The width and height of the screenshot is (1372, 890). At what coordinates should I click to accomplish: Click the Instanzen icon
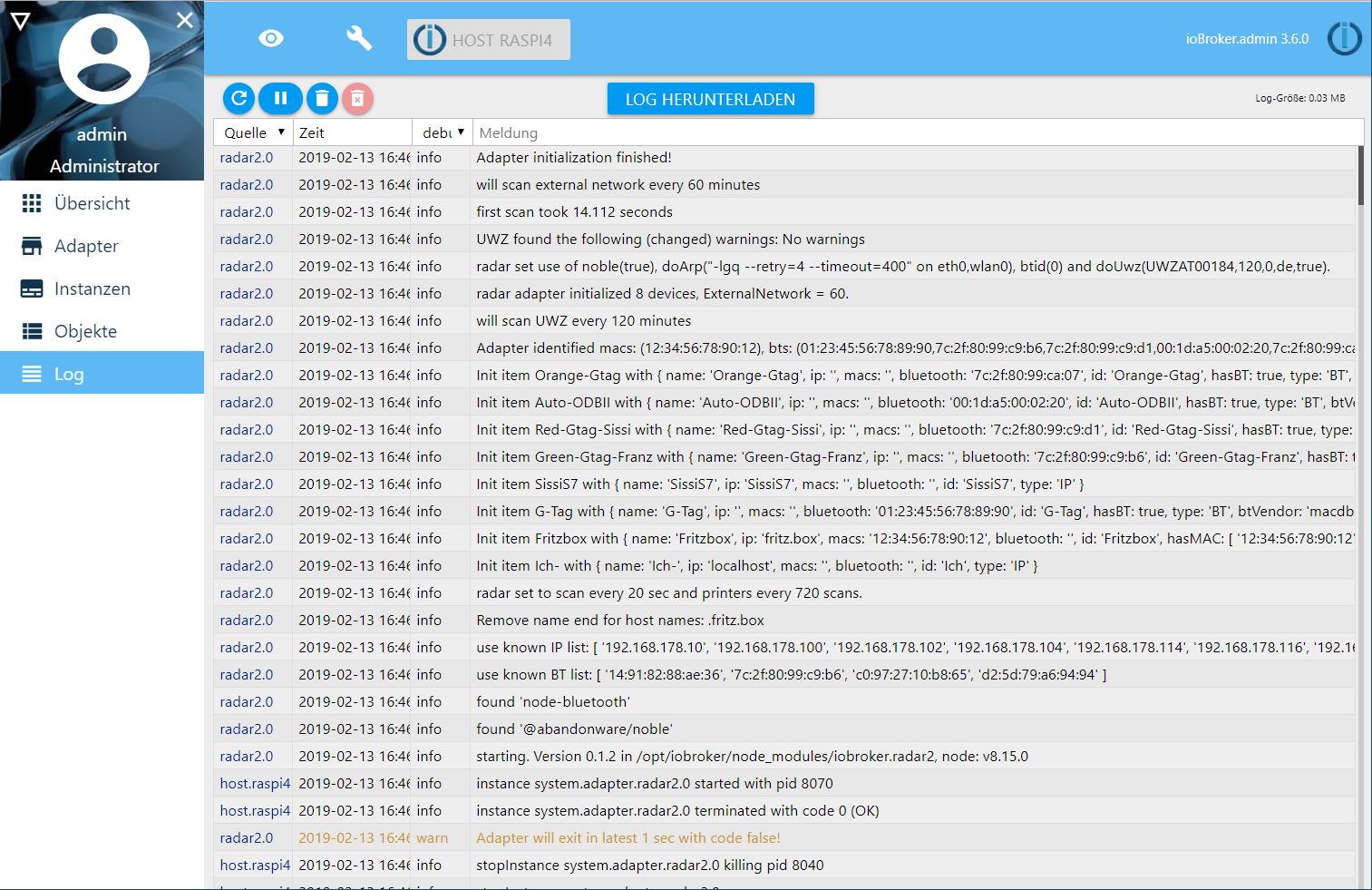click(x=32, y=289)
